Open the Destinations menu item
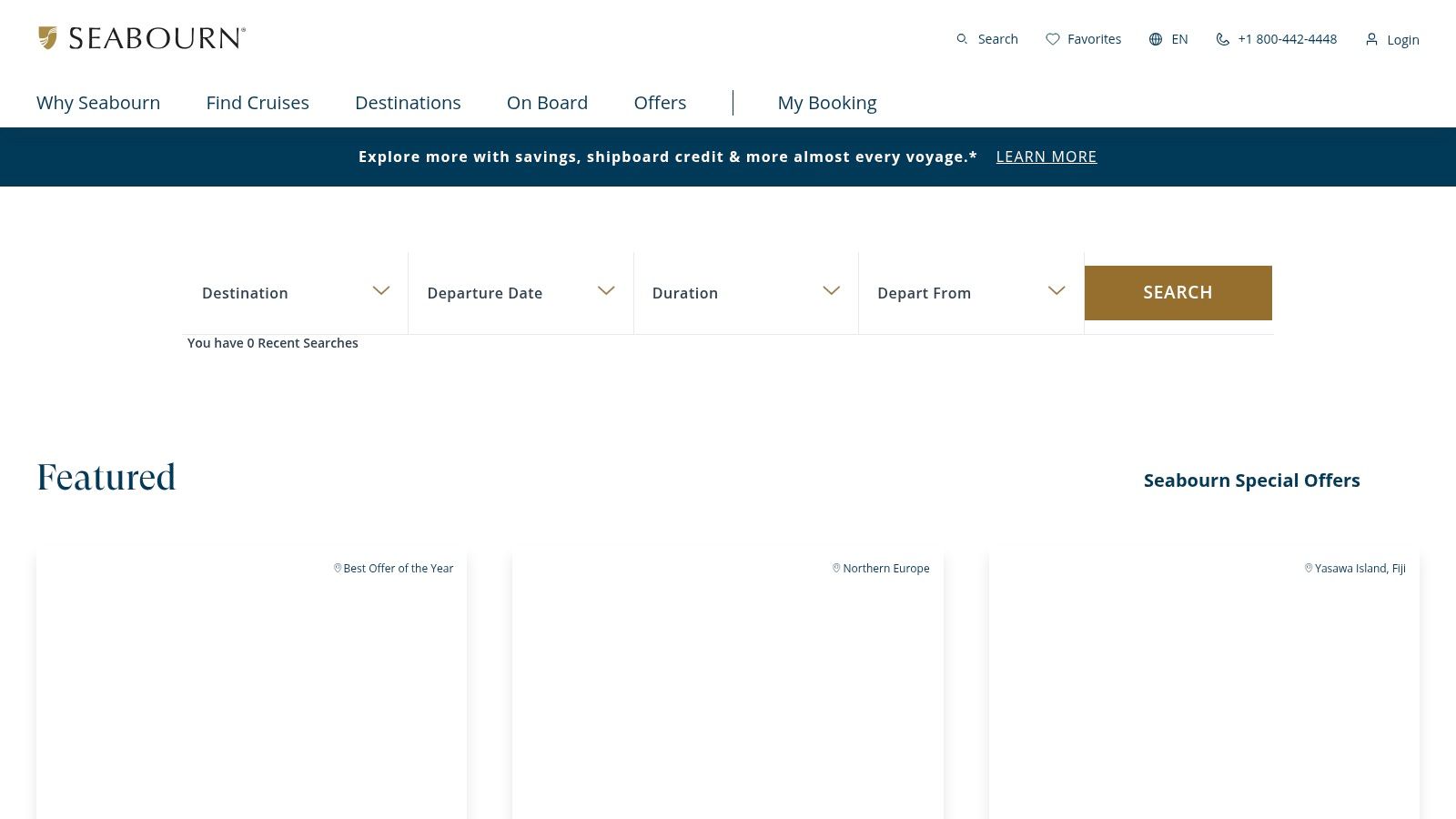This screenshot has width=1456, height=819. tap(408, 103)
